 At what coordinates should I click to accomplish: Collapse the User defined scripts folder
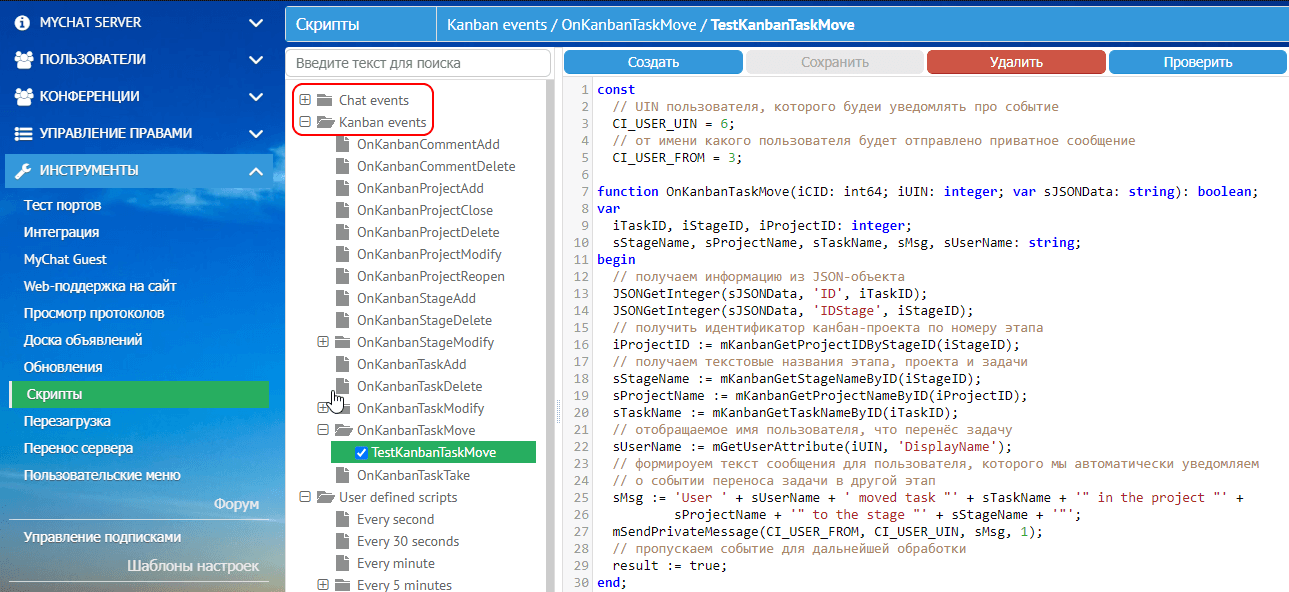pos(306,496)
